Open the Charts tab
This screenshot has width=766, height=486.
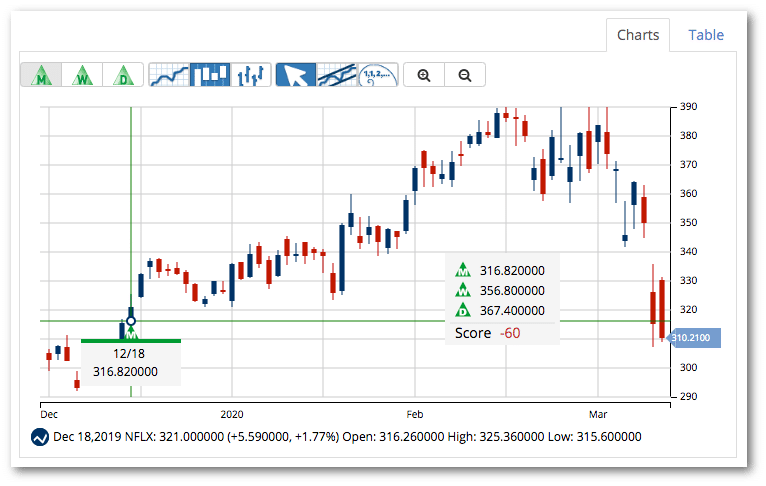pyautogui.click(x=638, y=35)
